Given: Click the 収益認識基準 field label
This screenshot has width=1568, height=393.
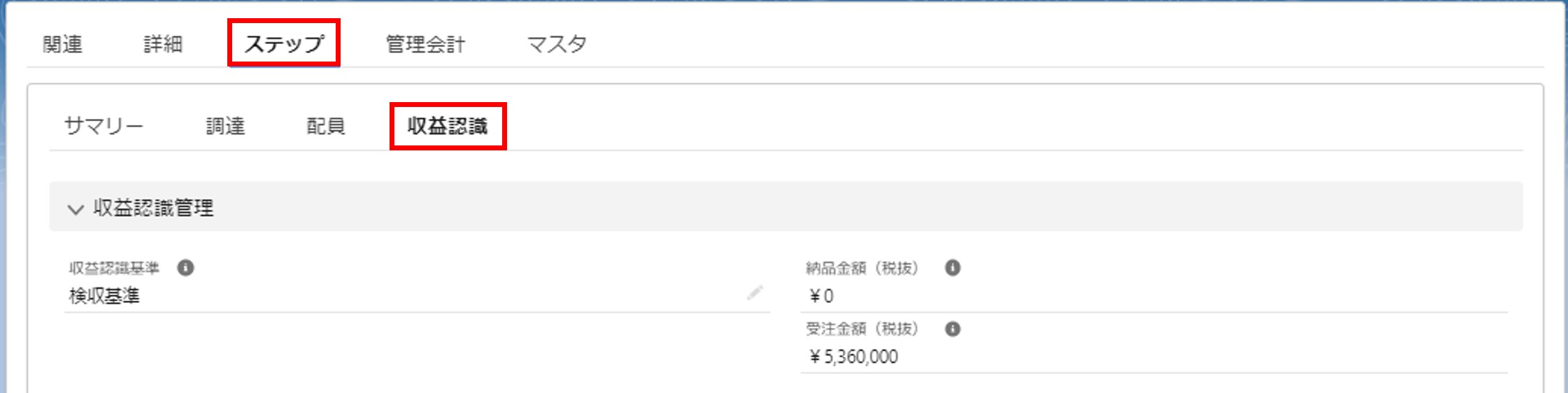Looking at the screenshot, I should point(115,269).
